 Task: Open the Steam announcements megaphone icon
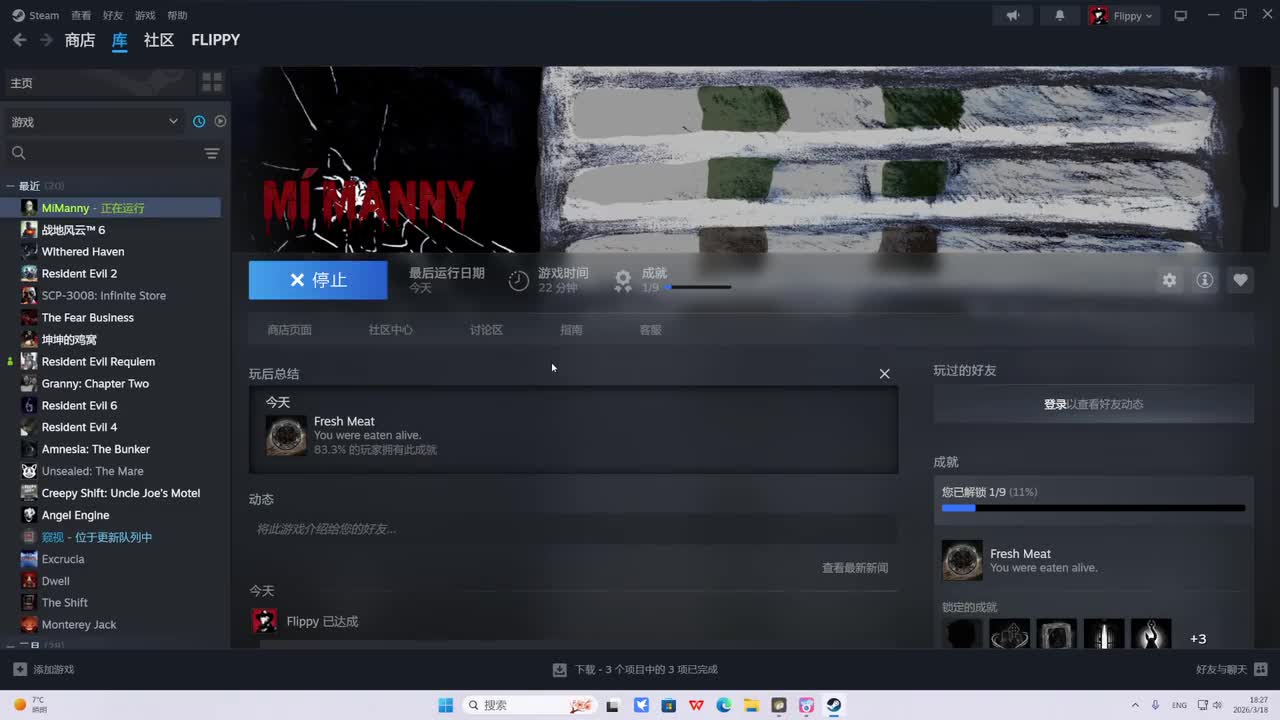click(x=1013, y=15)
